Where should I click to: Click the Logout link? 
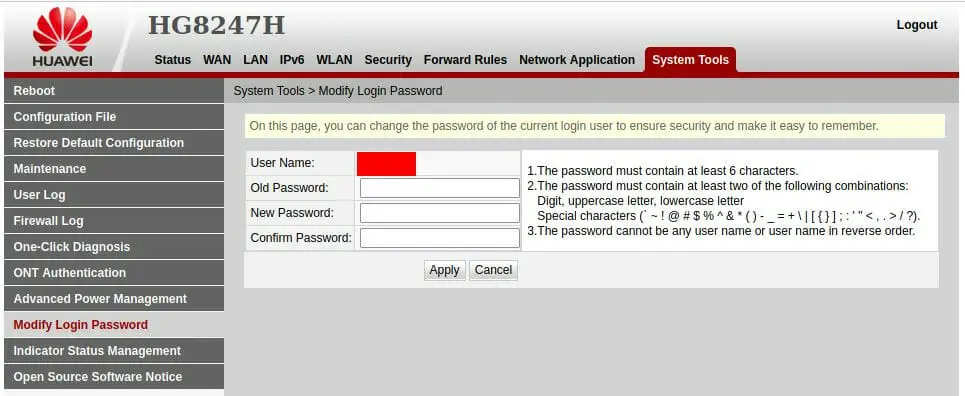(x=916, y=25)
